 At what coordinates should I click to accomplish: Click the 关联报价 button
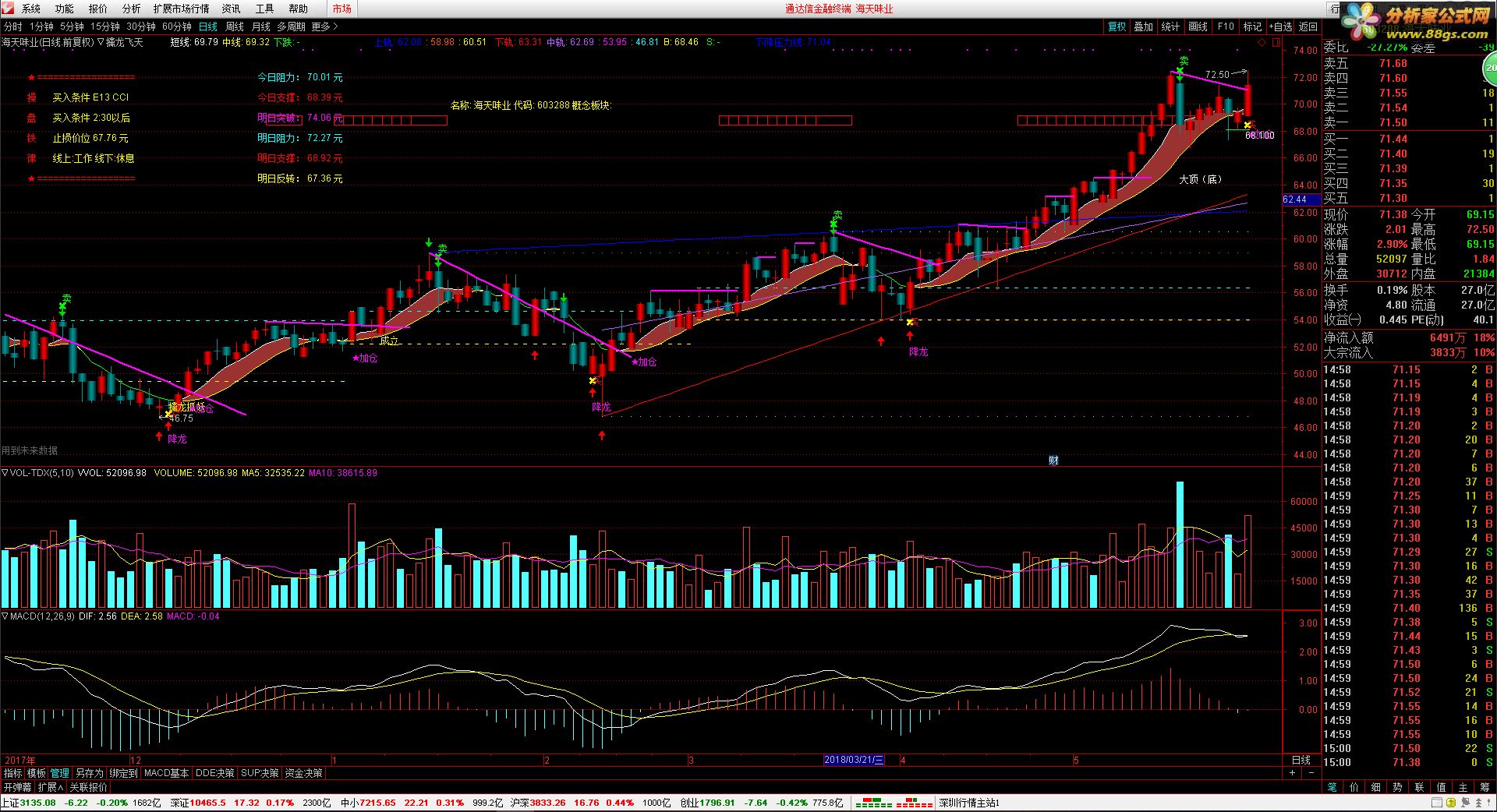(88, 787)
